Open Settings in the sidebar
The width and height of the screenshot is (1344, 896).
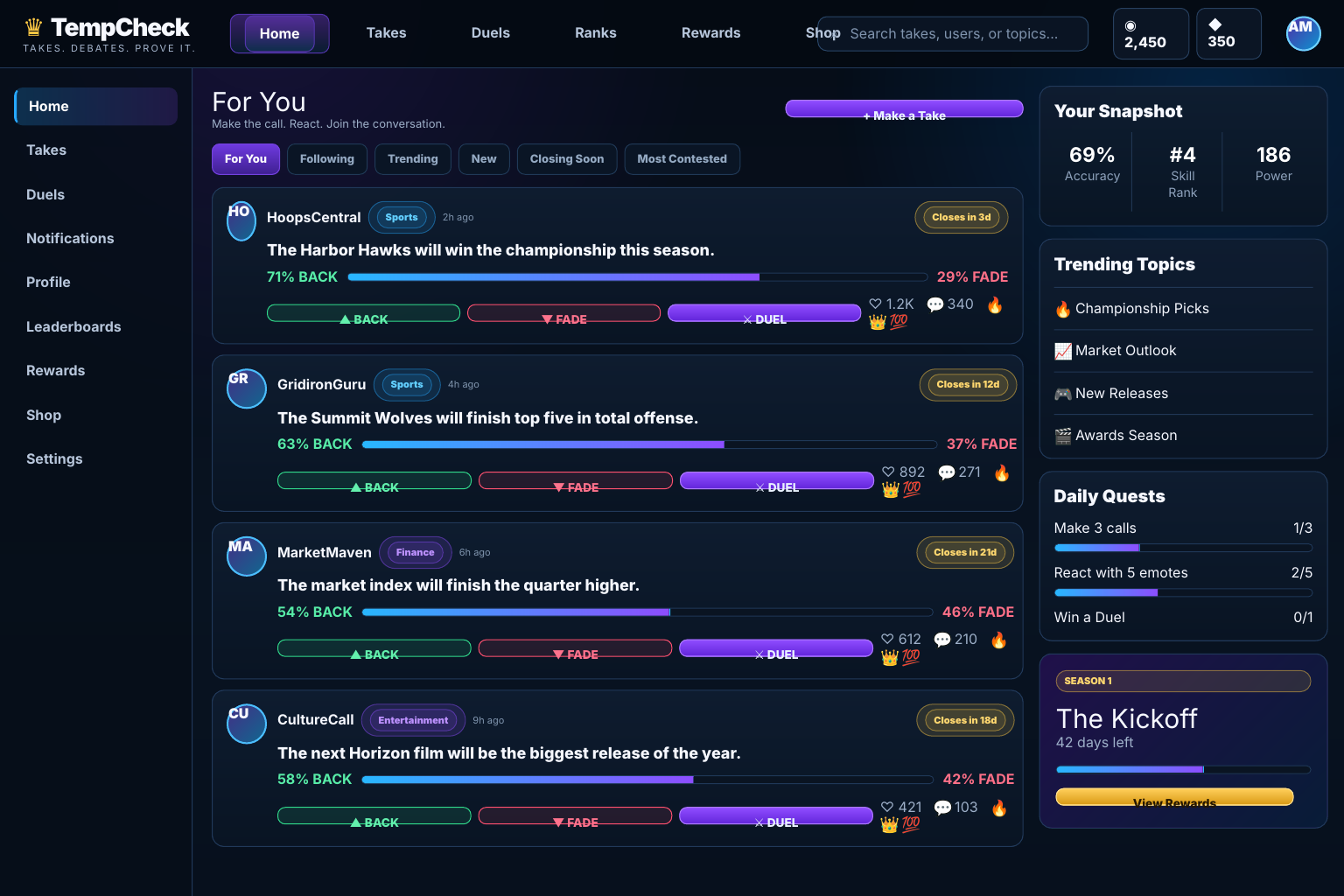pyautogui.click(x=96, y=459)
